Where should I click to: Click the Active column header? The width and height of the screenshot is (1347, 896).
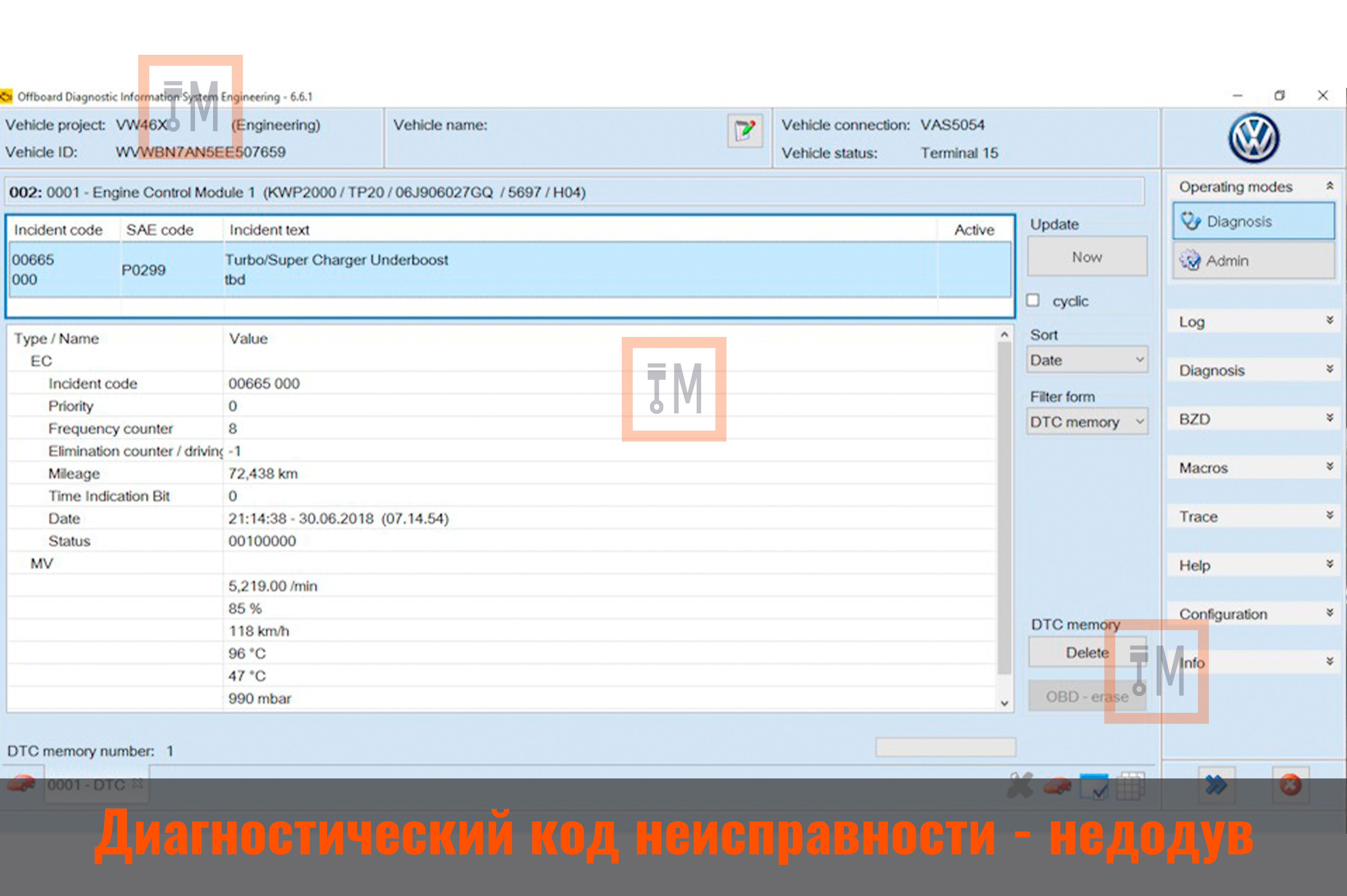[x=974, y=230]
